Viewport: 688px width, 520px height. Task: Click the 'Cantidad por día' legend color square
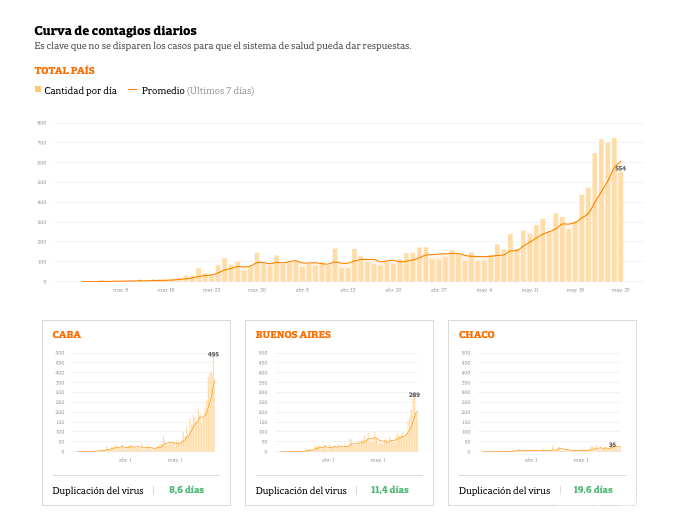click(x=38, y=90)
